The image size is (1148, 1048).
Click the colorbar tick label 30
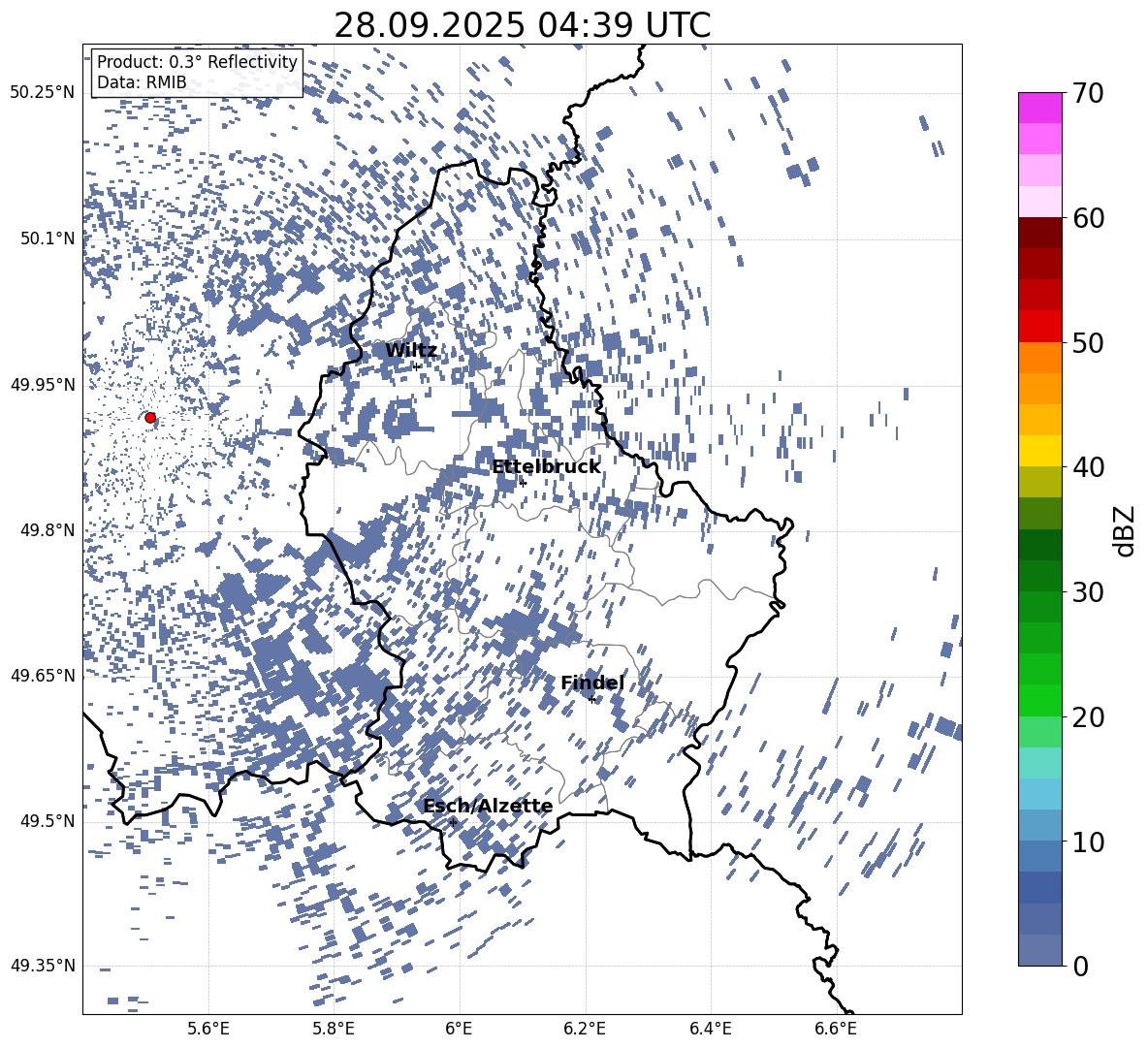click(1088, 592)
